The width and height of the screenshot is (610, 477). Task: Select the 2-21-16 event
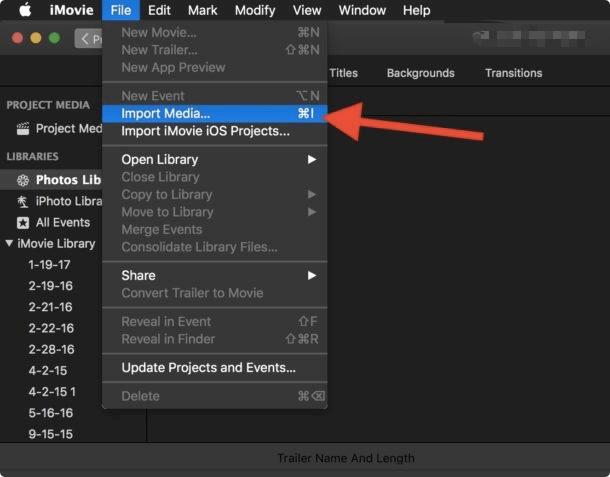[50, 307]
